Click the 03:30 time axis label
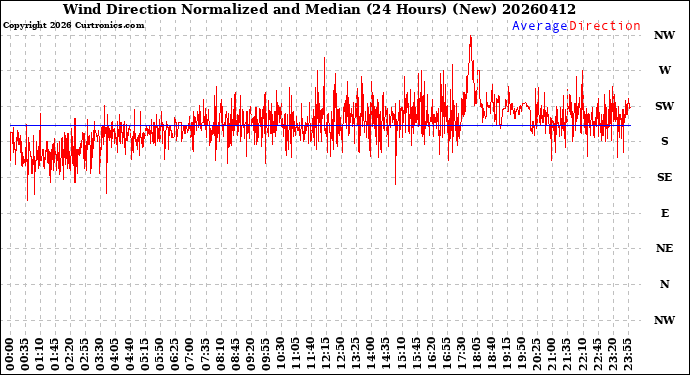690x375 pixels. click(100, 354)
